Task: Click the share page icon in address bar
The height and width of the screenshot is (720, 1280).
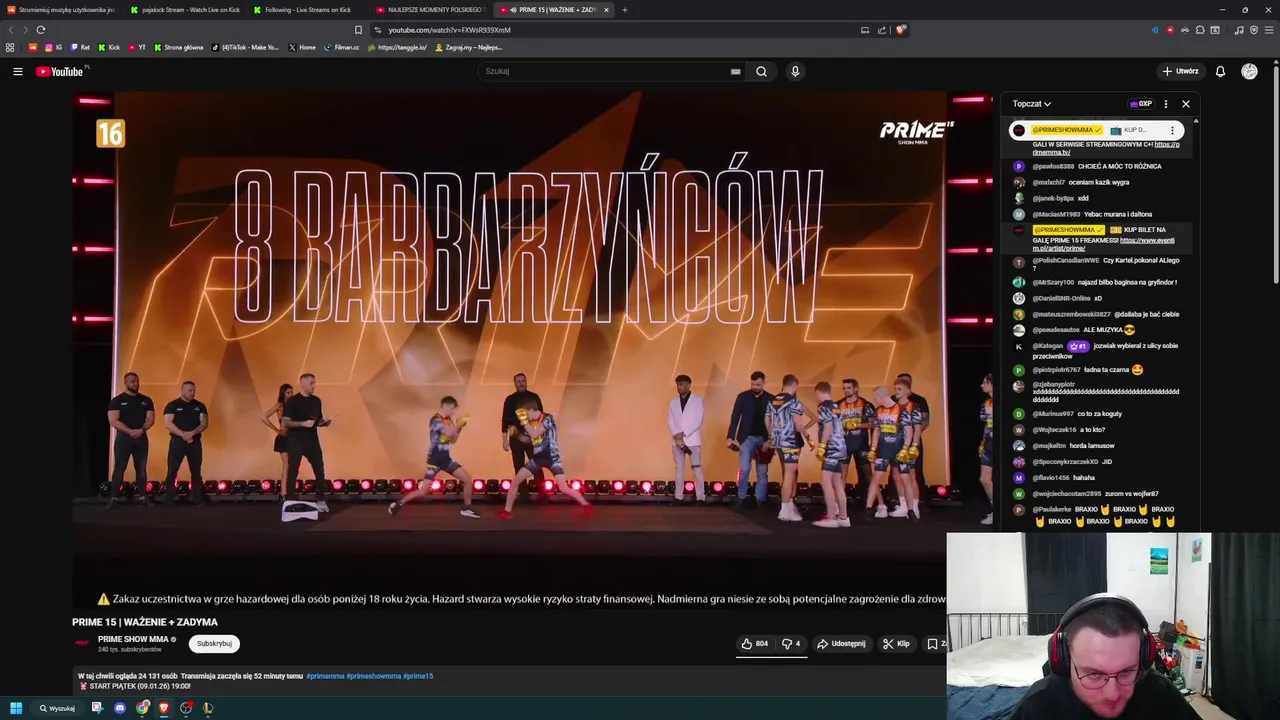Action: [882, 30]
